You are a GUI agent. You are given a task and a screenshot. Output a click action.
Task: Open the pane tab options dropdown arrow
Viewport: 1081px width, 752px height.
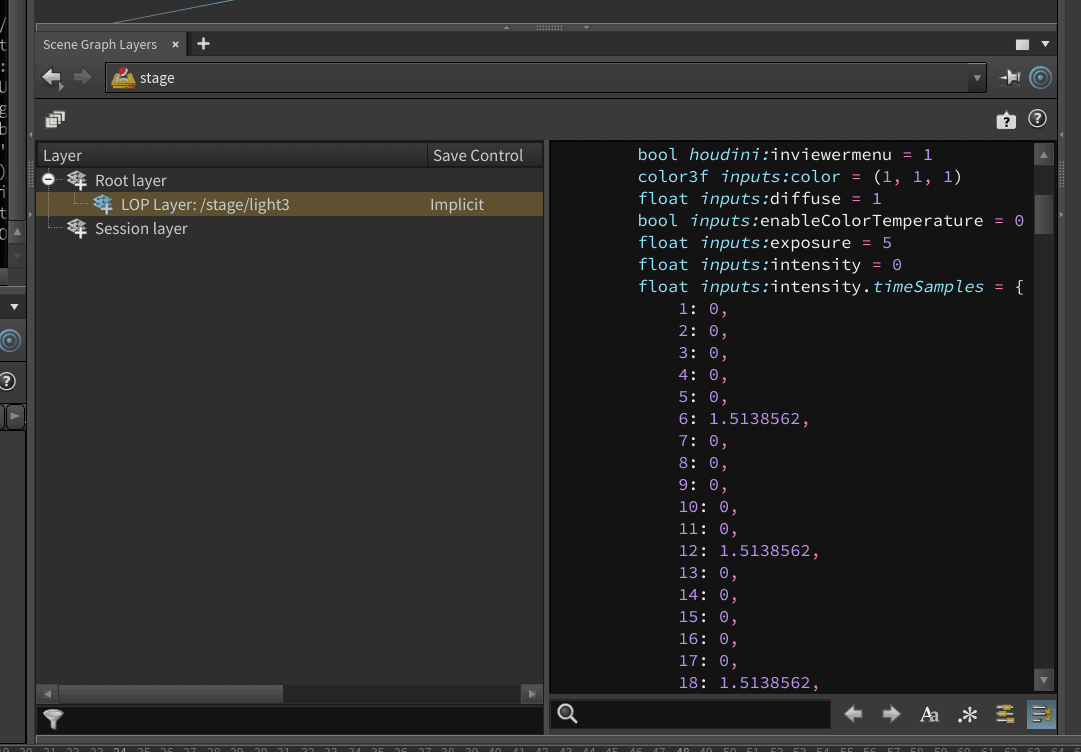coord(1045,44)
